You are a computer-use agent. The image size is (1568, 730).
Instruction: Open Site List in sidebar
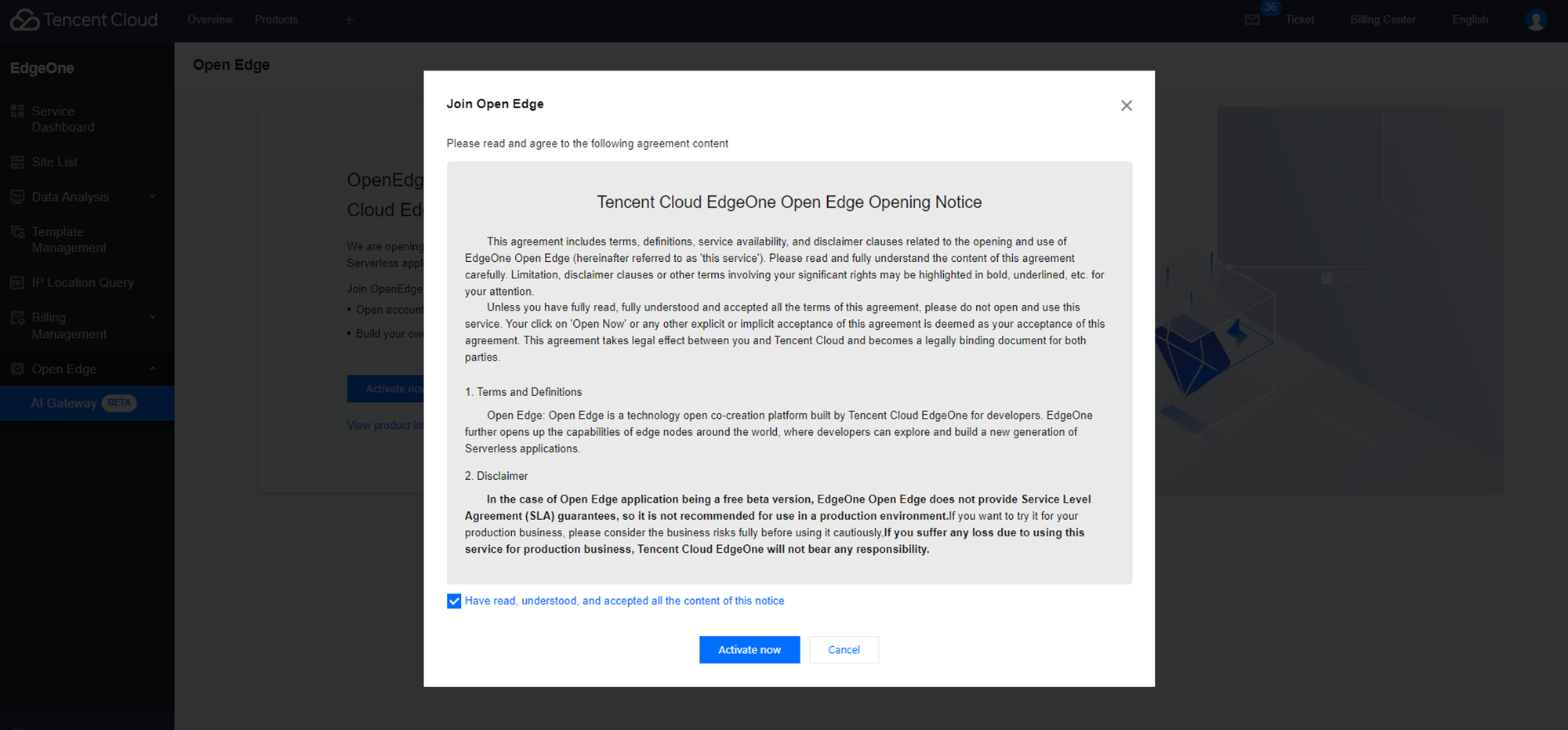click(x=55, y=162)
